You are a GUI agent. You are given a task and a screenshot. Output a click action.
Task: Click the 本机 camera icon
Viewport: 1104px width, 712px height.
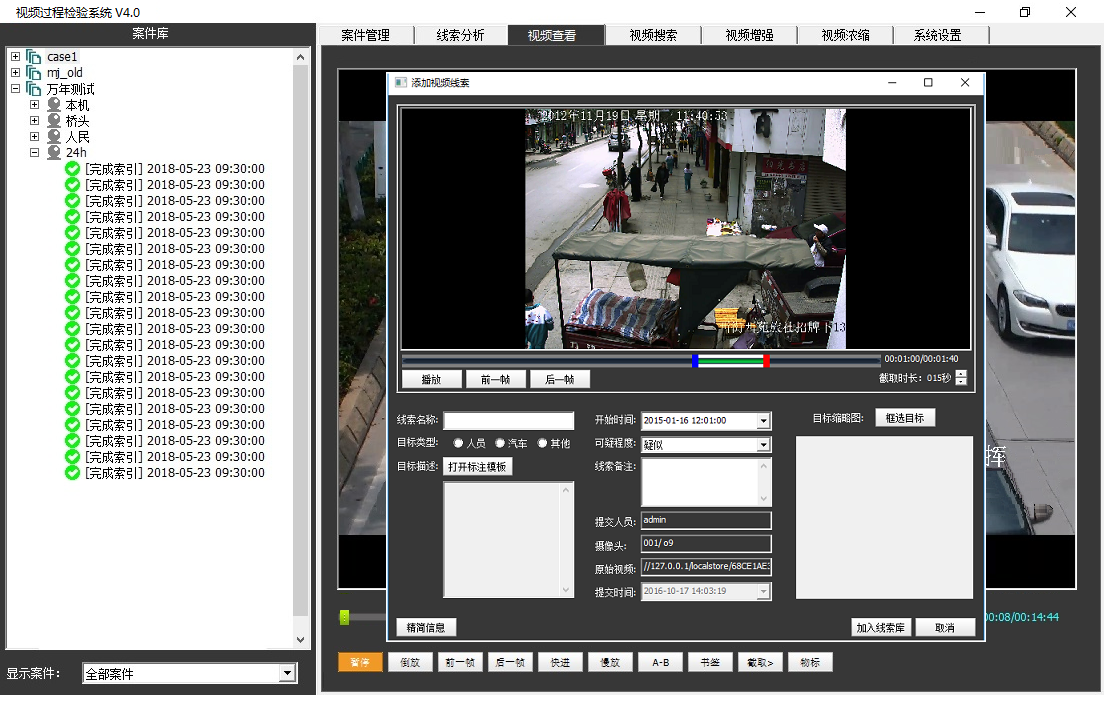(54, 105)
